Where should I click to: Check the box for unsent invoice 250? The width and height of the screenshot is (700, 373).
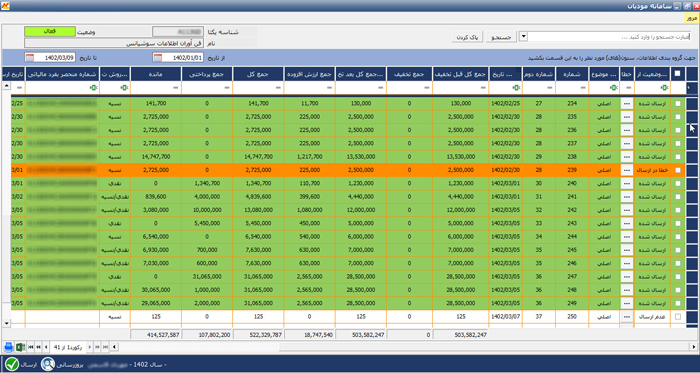678,317
